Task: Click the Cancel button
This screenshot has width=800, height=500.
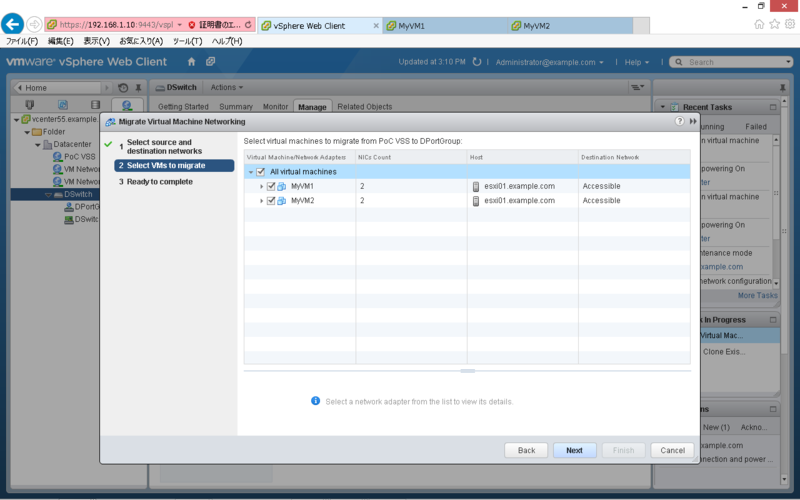Action: 672,451
